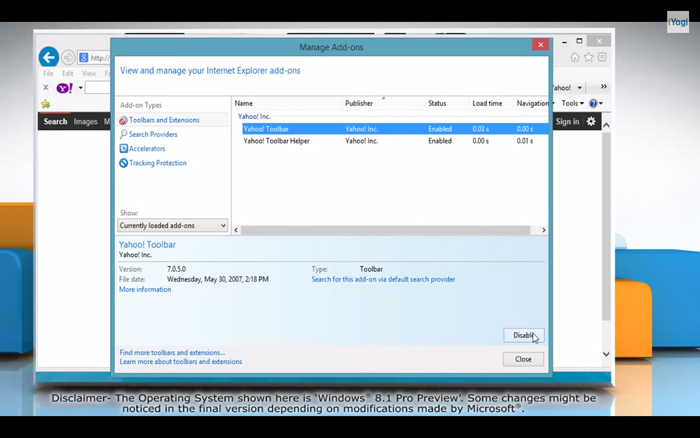Select the Yahoo! Toolbar Helper row
700x438 pixels.
(276, 141)
